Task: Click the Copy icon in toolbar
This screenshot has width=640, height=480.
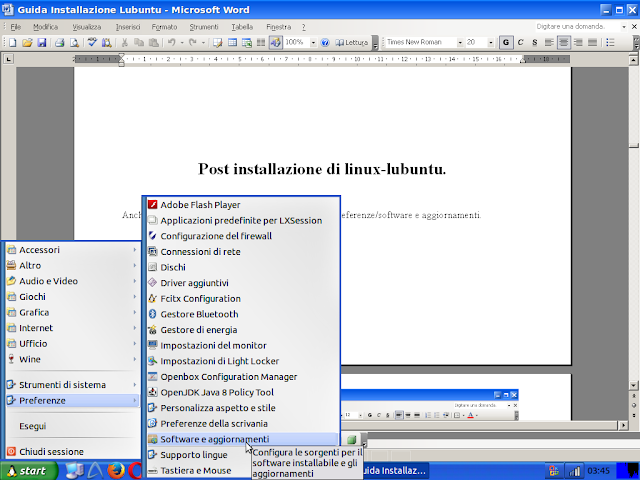Action: pos(139,42)
